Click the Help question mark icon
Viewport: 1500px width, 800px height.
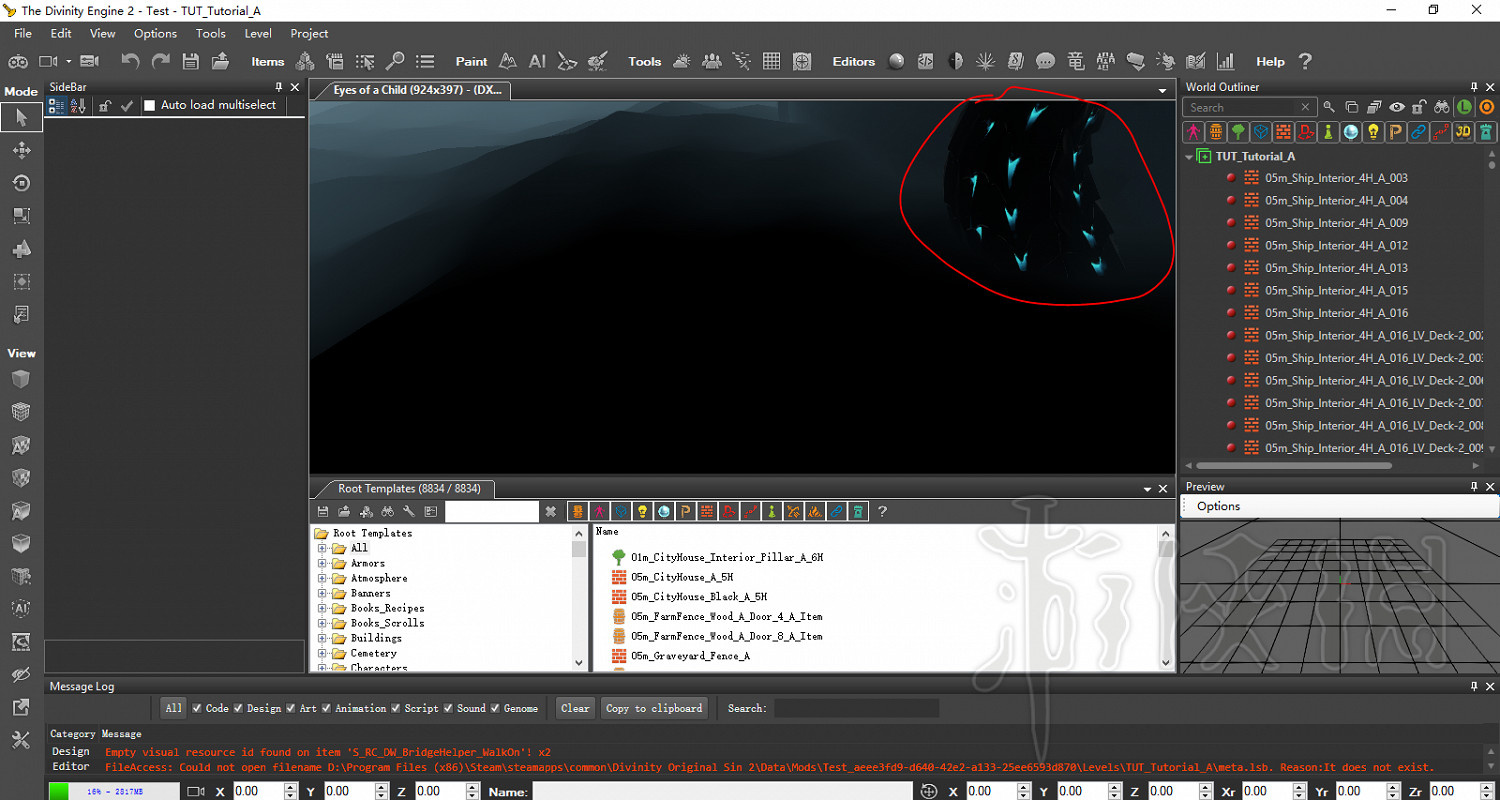[1304, 61]
